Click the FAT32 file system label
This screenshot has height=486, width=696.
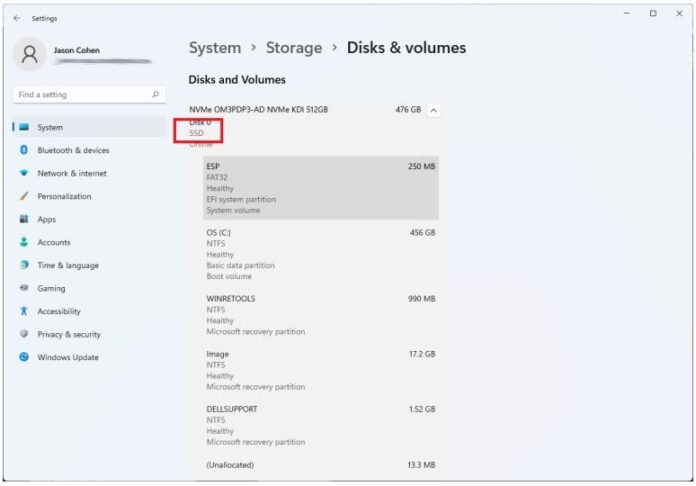217,177
